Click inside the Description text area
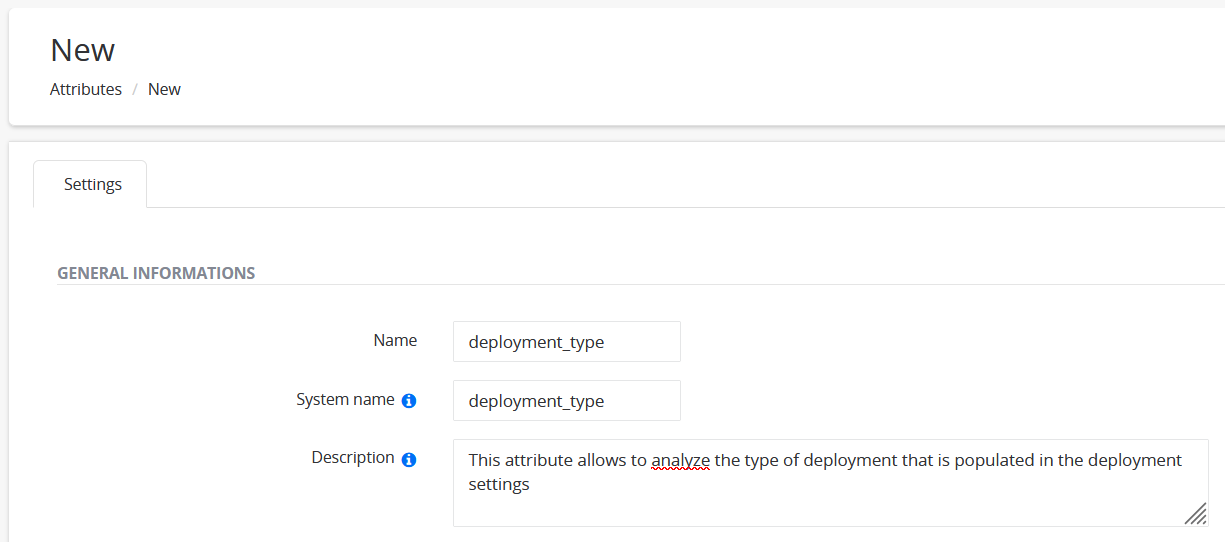 [831, 483]
